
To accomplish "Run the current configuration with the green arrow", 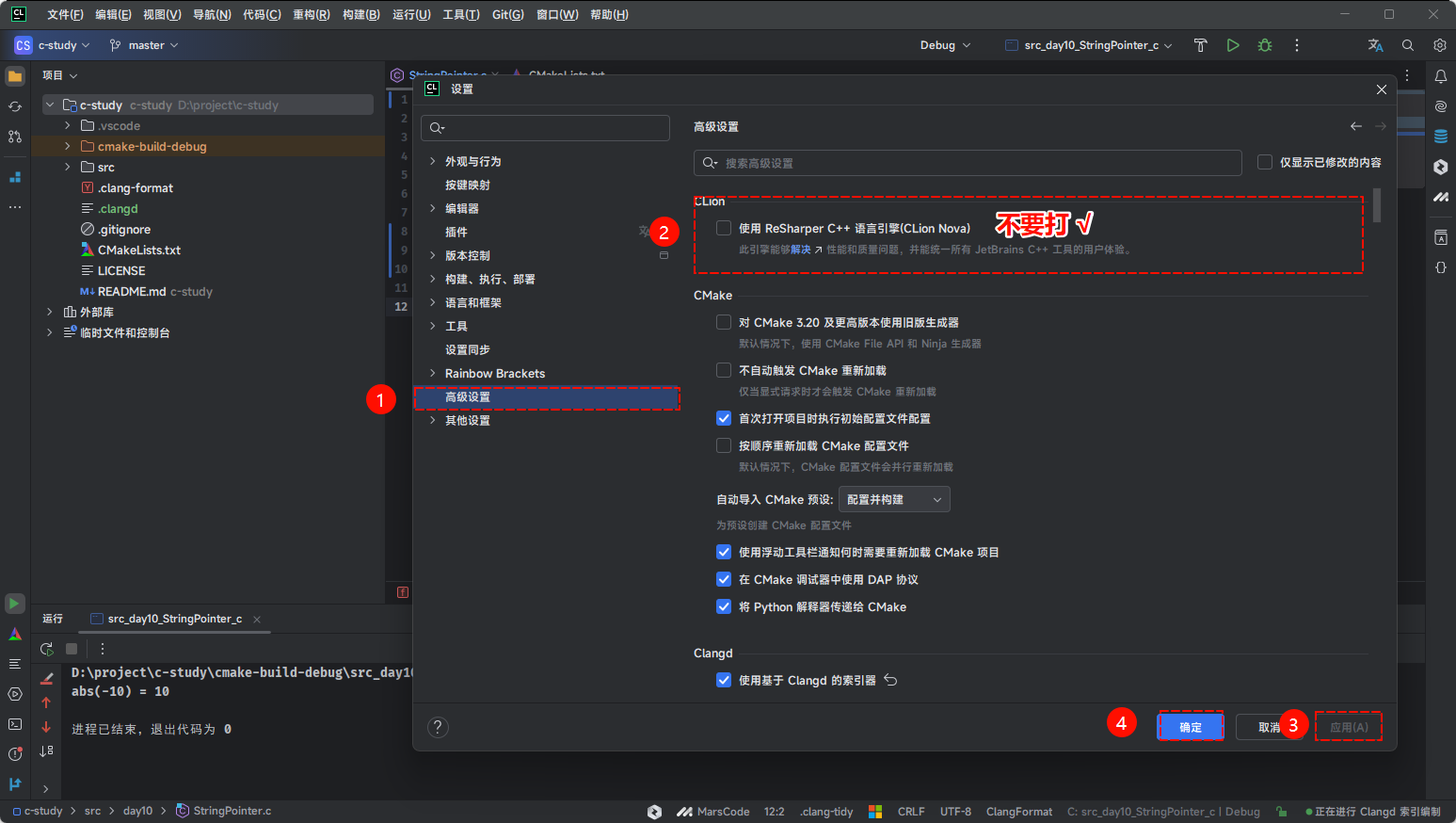I will click(1233, 44).
